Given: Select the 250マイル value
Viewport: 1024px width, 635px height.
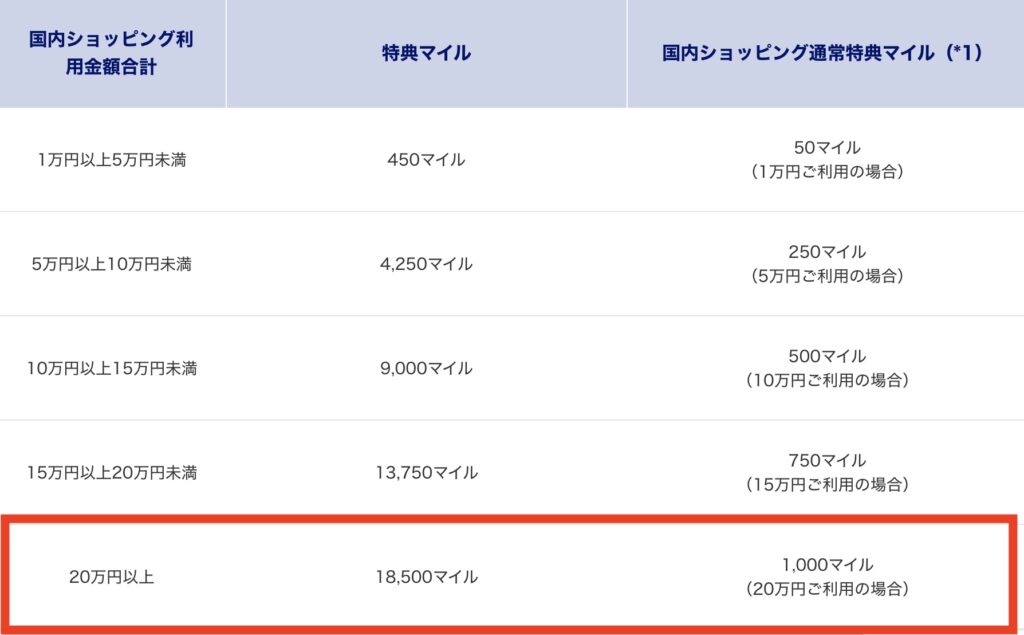Looking at the screenshot, I should tap(826, 252).
